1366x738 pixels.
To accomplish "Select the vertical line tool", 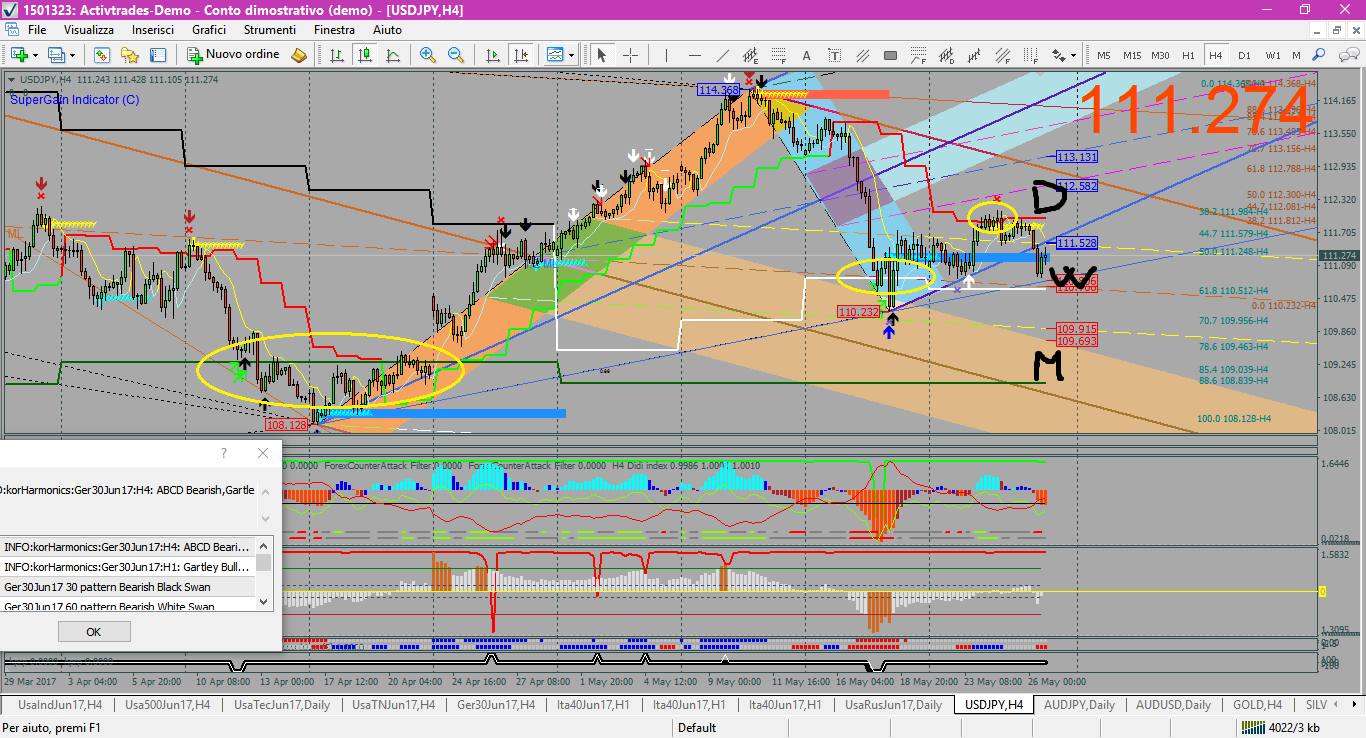I will click(666, 55).
